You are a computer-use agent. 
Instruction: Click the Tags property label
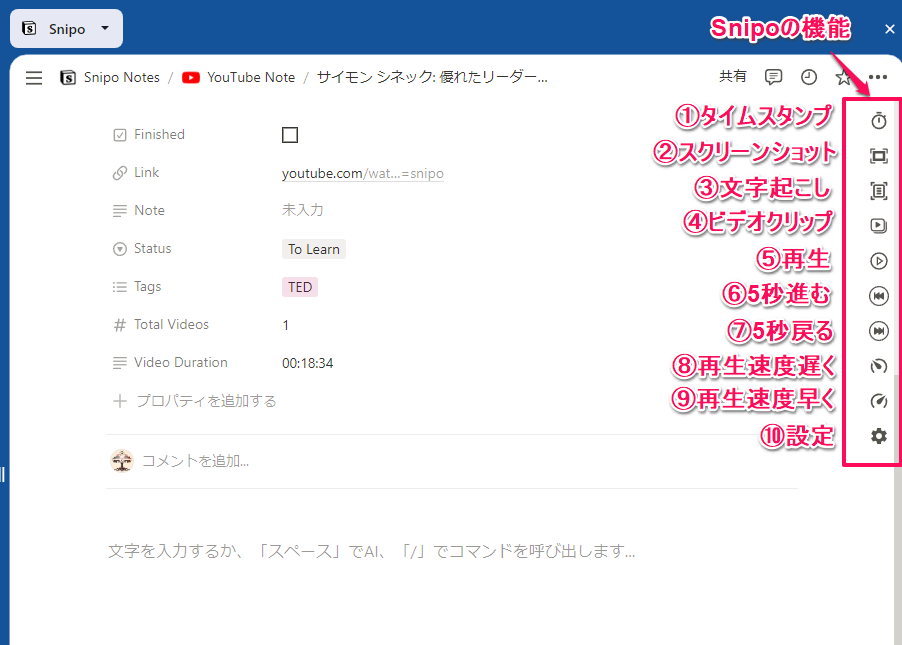tap(147, 286)
